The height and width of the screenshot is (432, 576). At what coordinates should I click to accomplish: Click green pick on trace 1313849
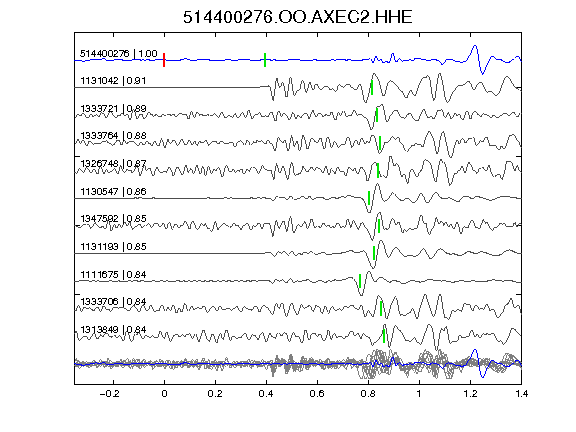tap(384, 336)
